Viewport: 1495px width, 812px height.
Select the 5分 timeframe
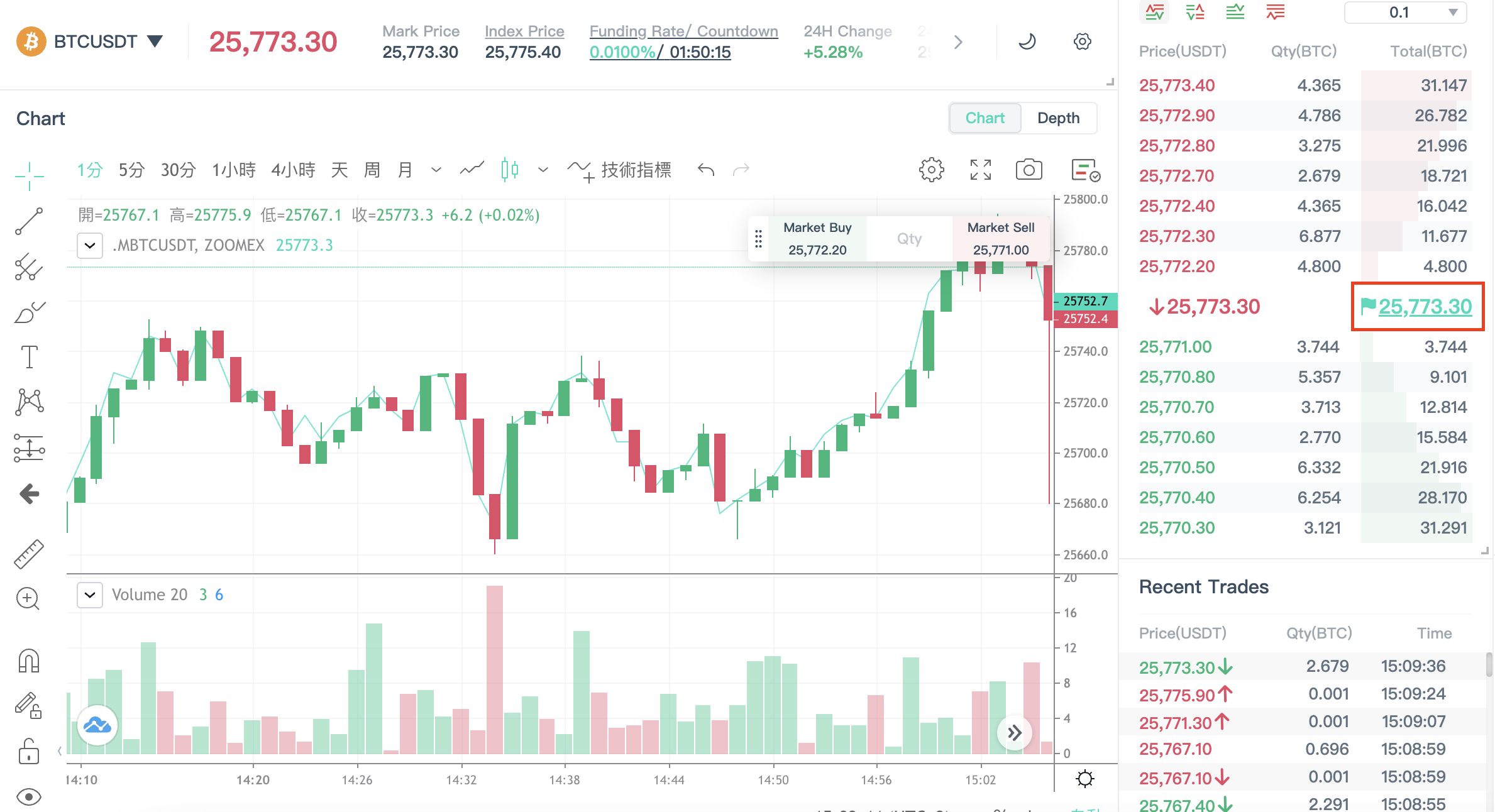click(131, 170)
